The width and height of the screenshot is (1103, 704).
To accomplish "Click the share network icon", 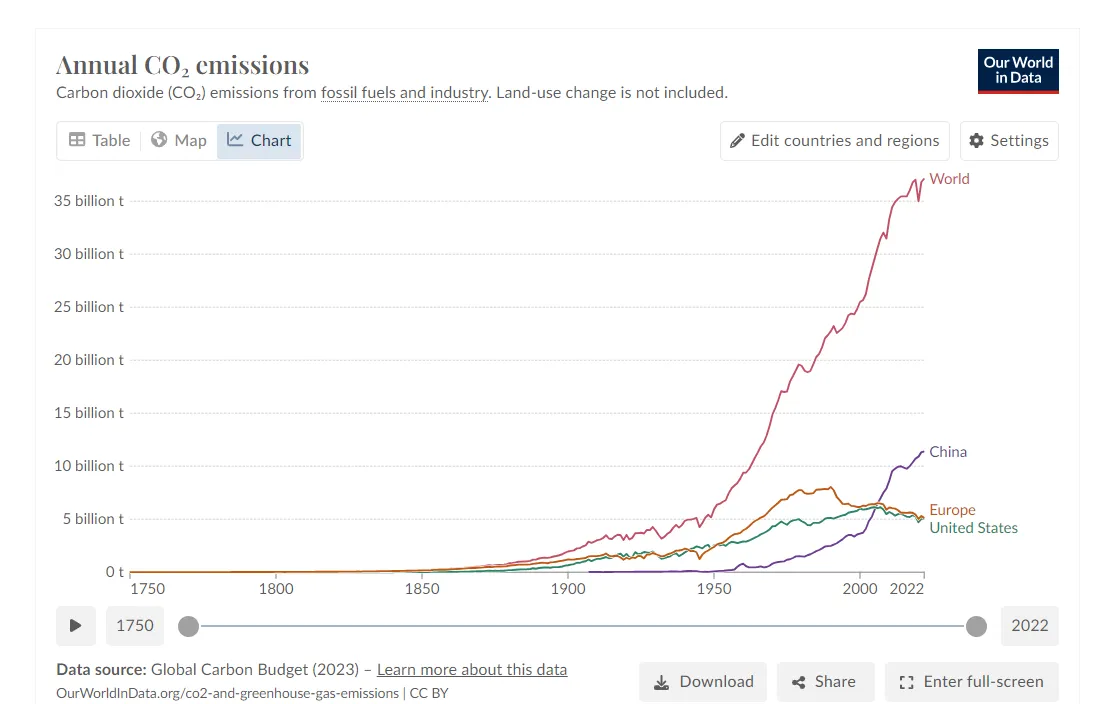I will 799,682.
